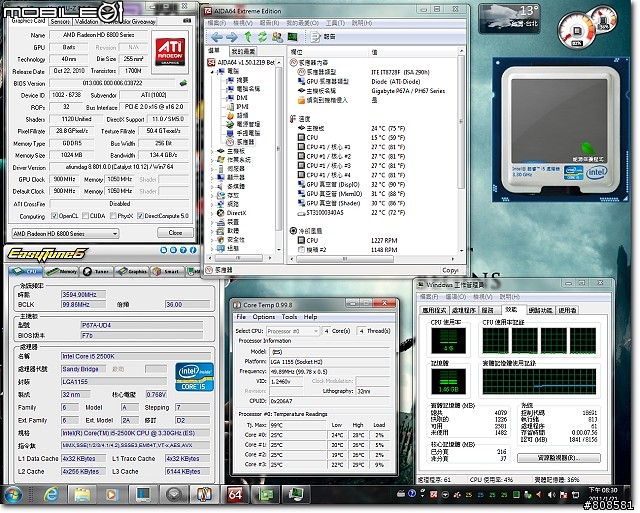The height and width of the screenshot is (513, 640).
Task: Toggle the CUDA checkbox in GPU-Z
Action: click(x=85, y=216)
